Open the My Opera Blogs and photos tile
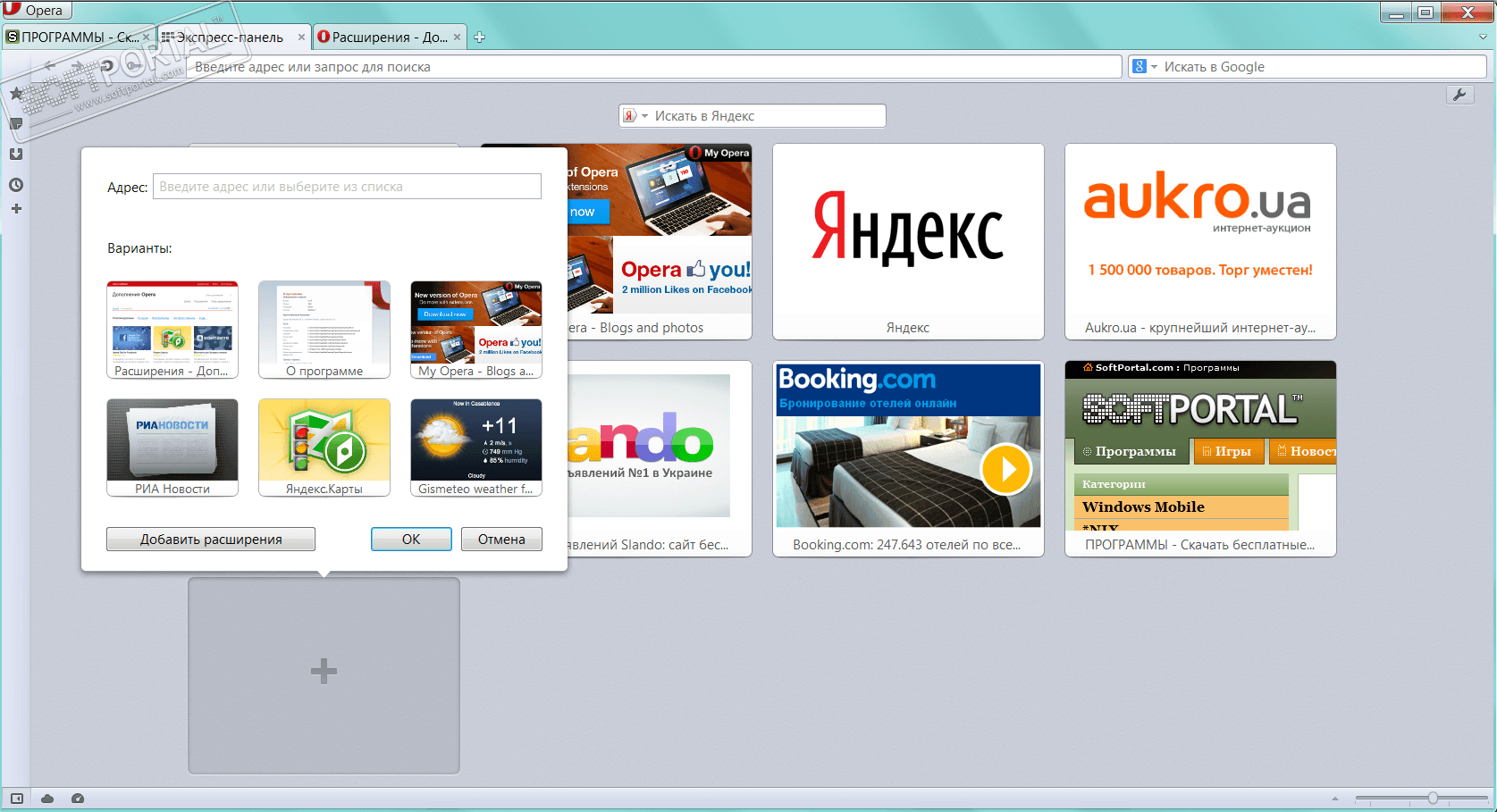The image size is (1497, 812). (660, 241)
